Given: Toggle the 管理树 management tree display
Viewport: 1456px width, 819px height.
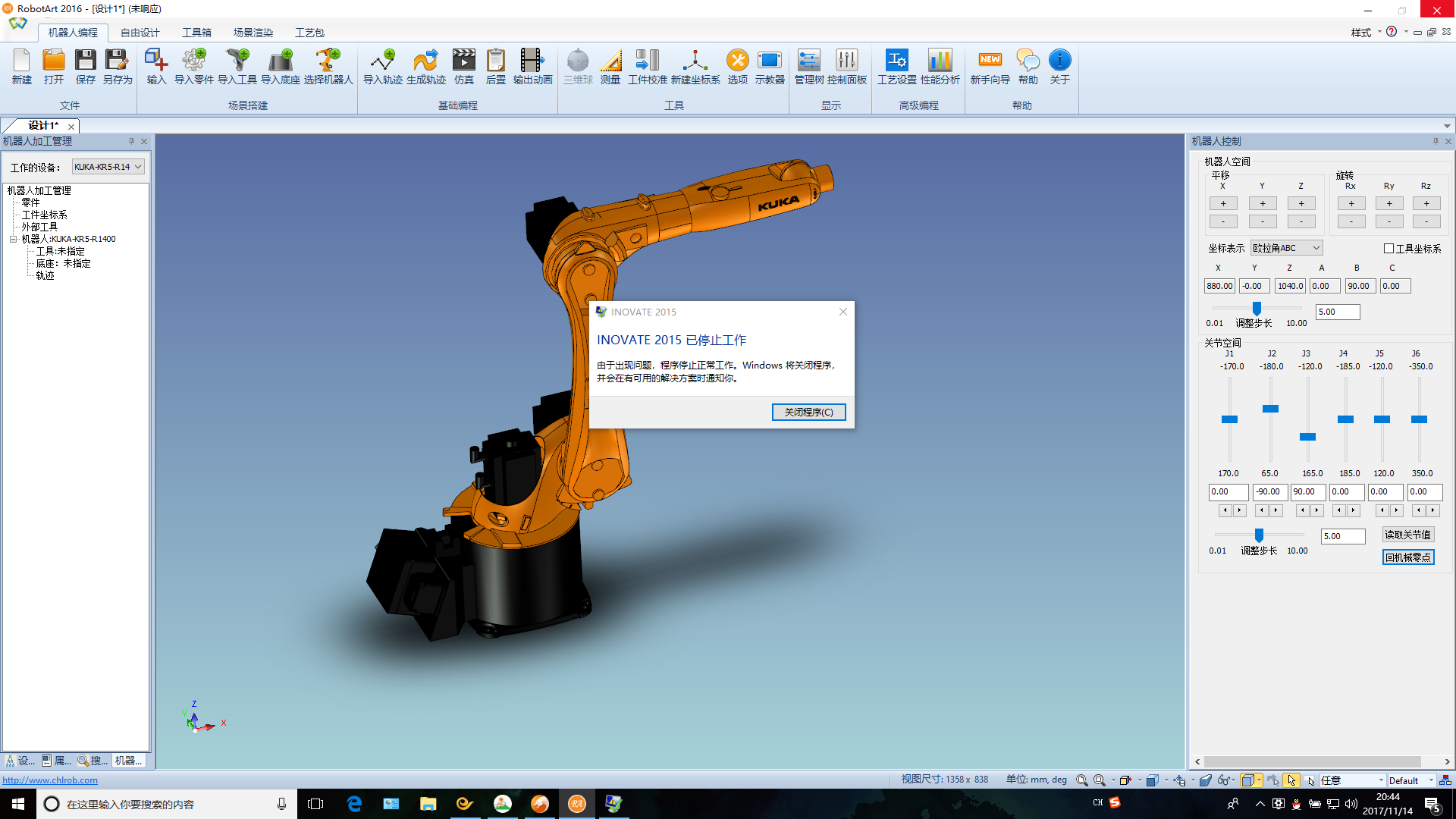Looking at the screenshot, I should [x=809, y=67].
